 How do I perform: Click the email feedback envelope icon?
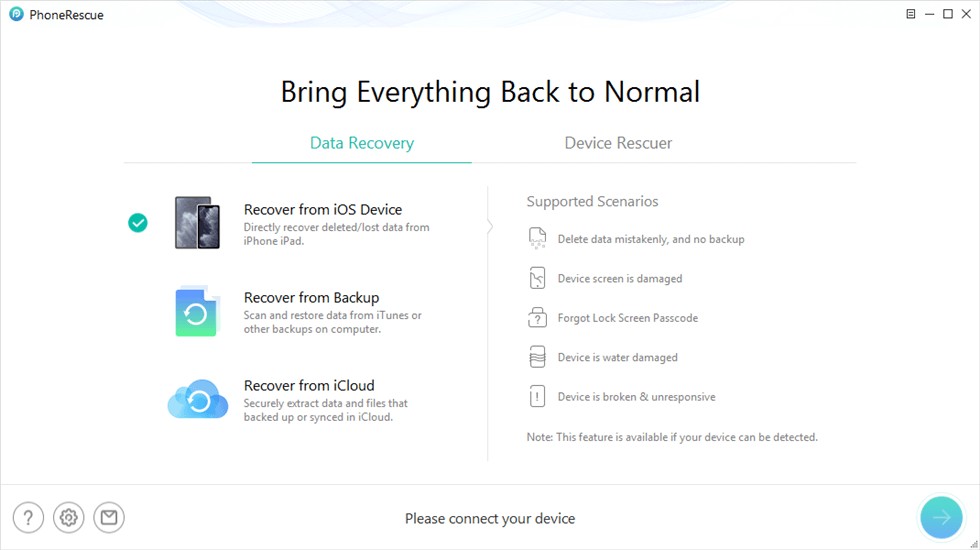click(x=109, y=517)
